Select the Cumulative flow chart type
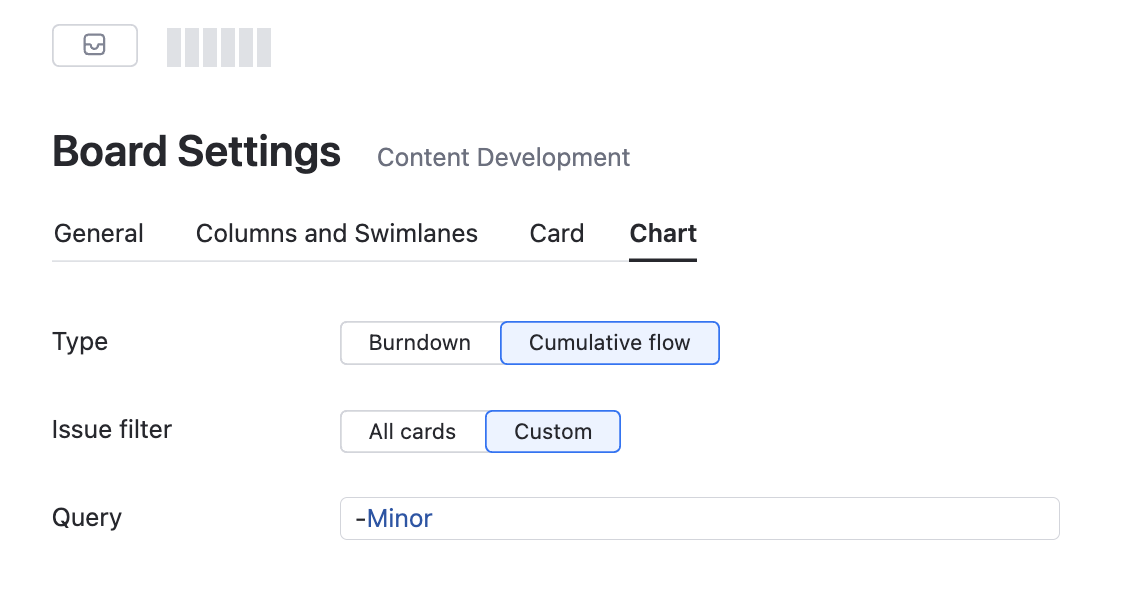The width and height of the screenshot is (1128, 592). [x=609, y=343]
